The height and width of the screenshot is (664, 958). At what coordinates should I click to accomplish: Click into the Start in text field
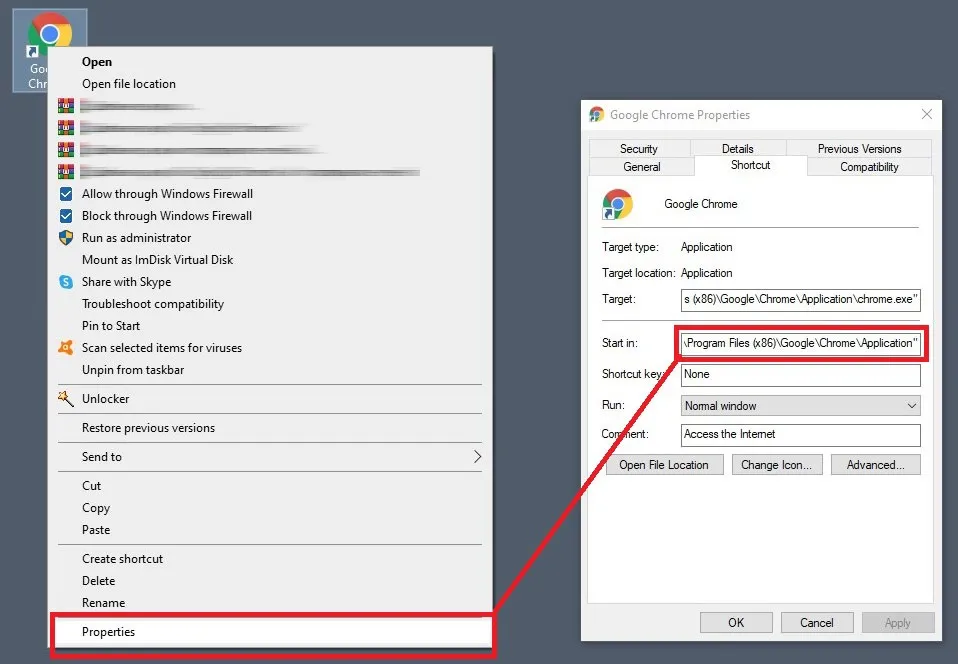point(800,343)
